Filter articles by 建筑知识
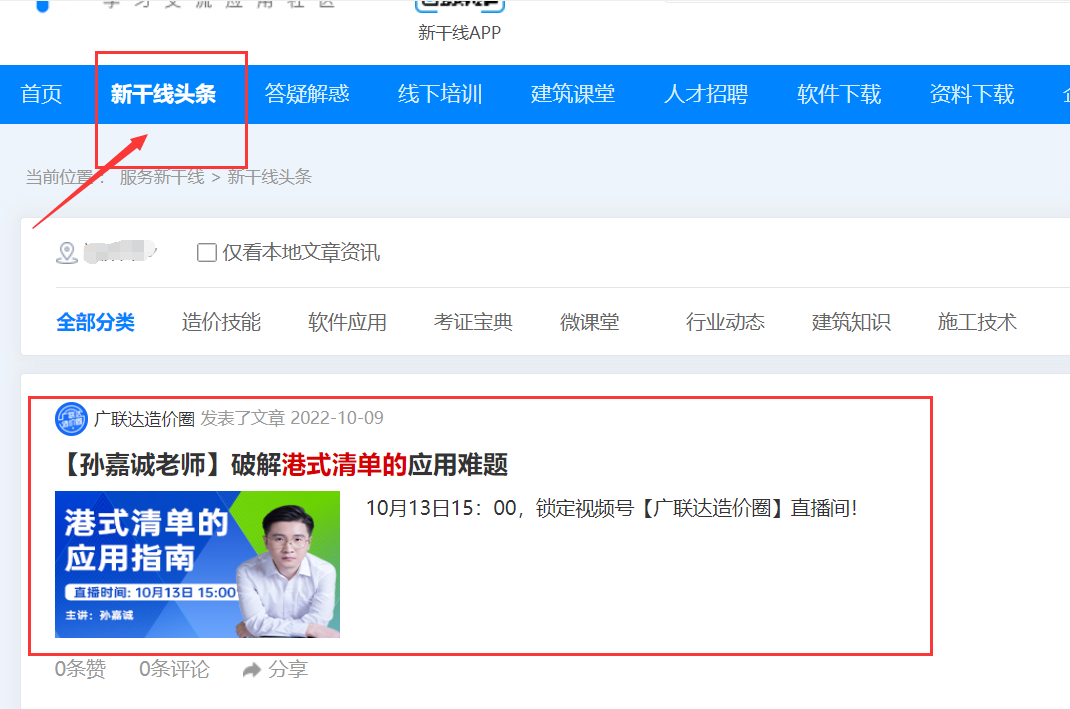The image size is (1070, 709). (851, 322)
